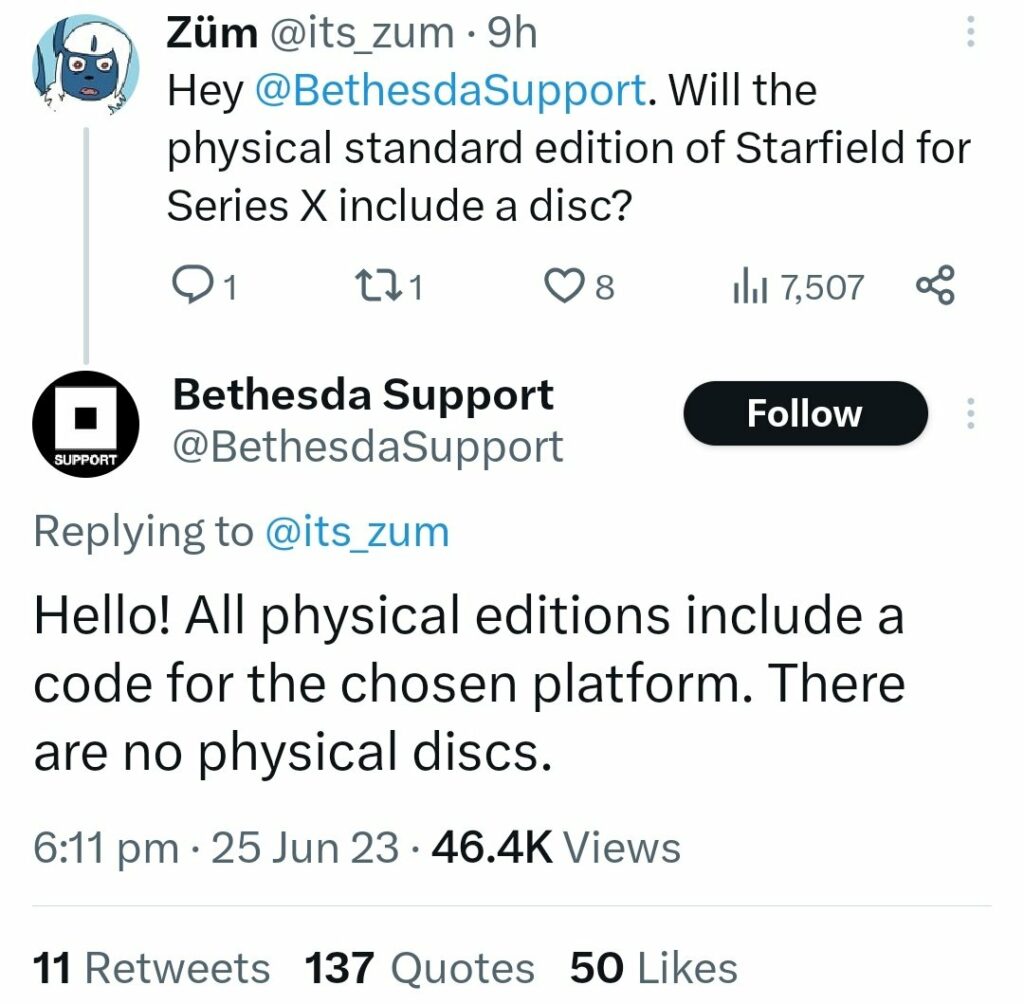Open the @its_zum link in the replying line
Viewport: 1024px width, 1004px height.
(x=355, y=531)
